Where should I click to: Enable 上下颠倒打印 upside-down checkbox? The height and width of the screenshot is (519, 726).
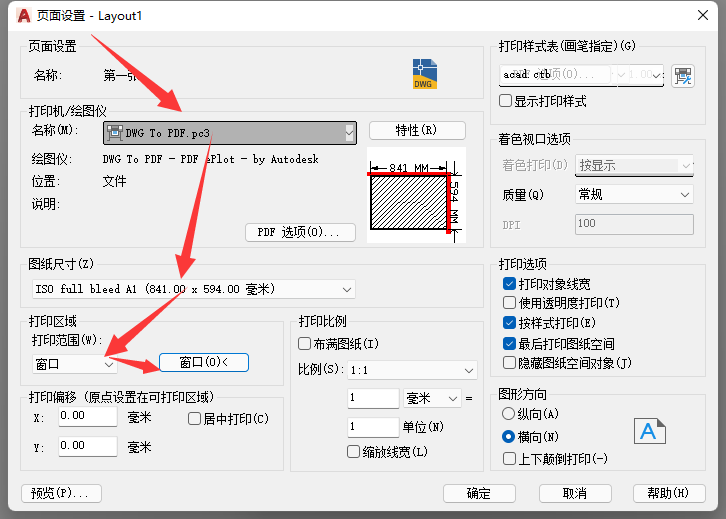click(x=509, y=459)
